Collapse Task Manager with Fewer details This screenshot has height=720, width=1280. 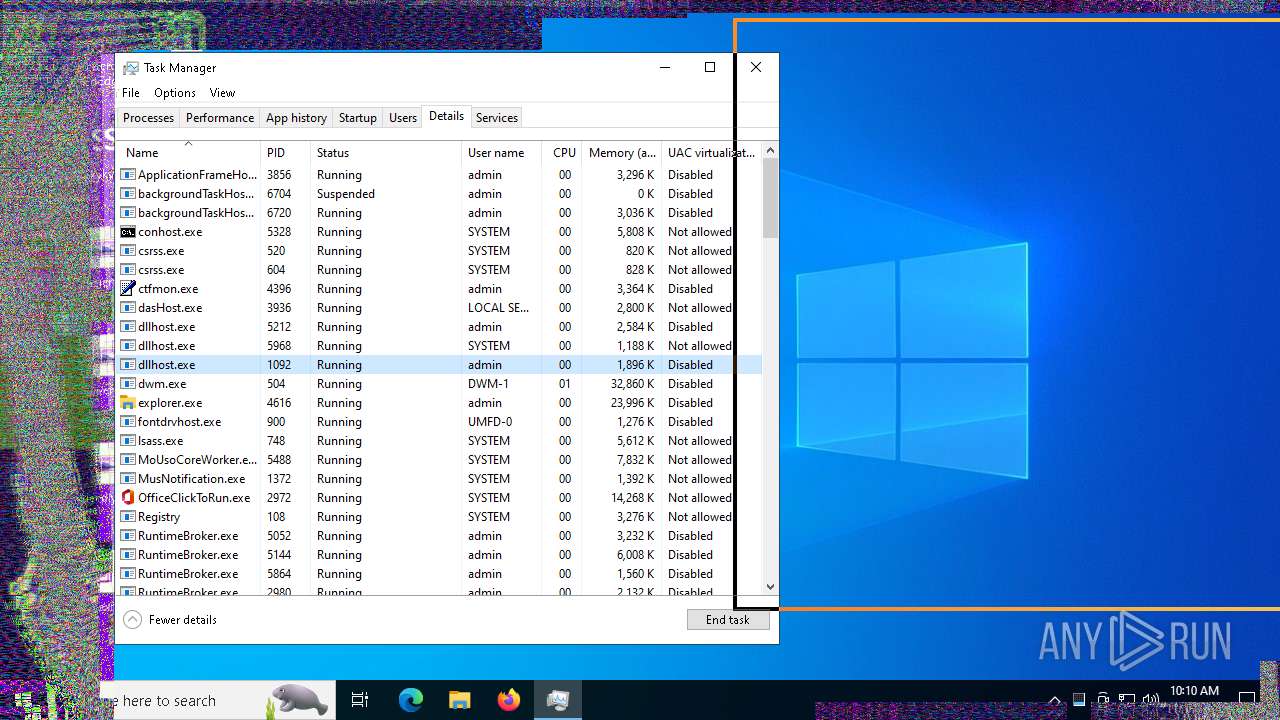pos(170,620)
